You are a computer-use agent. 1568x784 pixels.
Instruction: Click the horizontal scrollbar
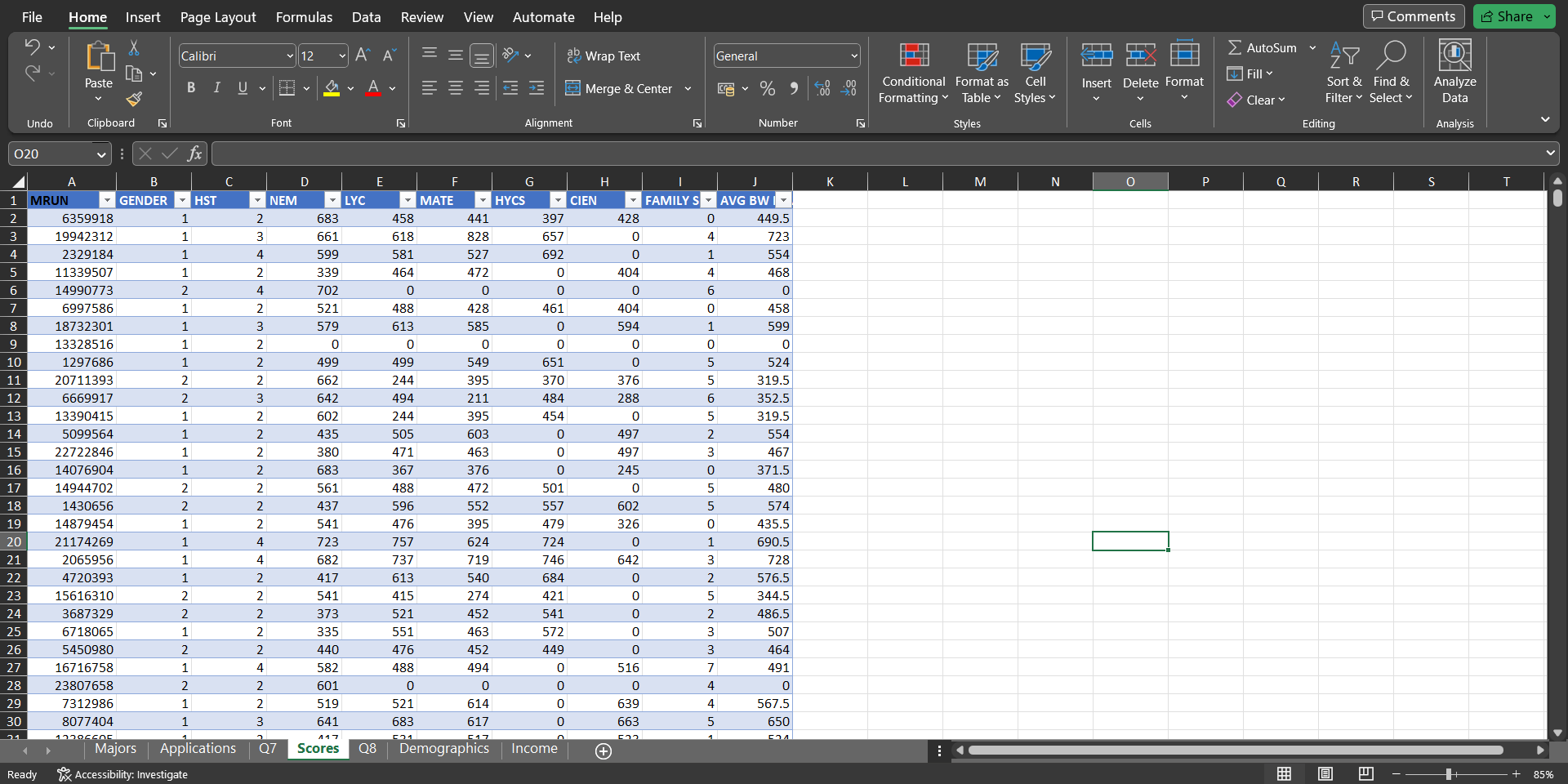tap(1235, 750)
